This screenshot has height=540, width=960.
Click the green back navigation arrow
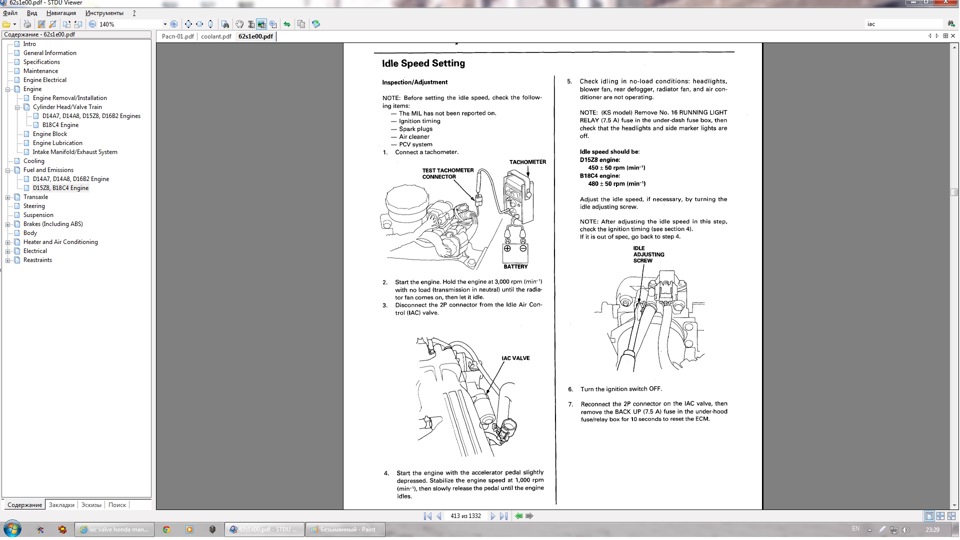pyautogui.click(x=519, y=516)
